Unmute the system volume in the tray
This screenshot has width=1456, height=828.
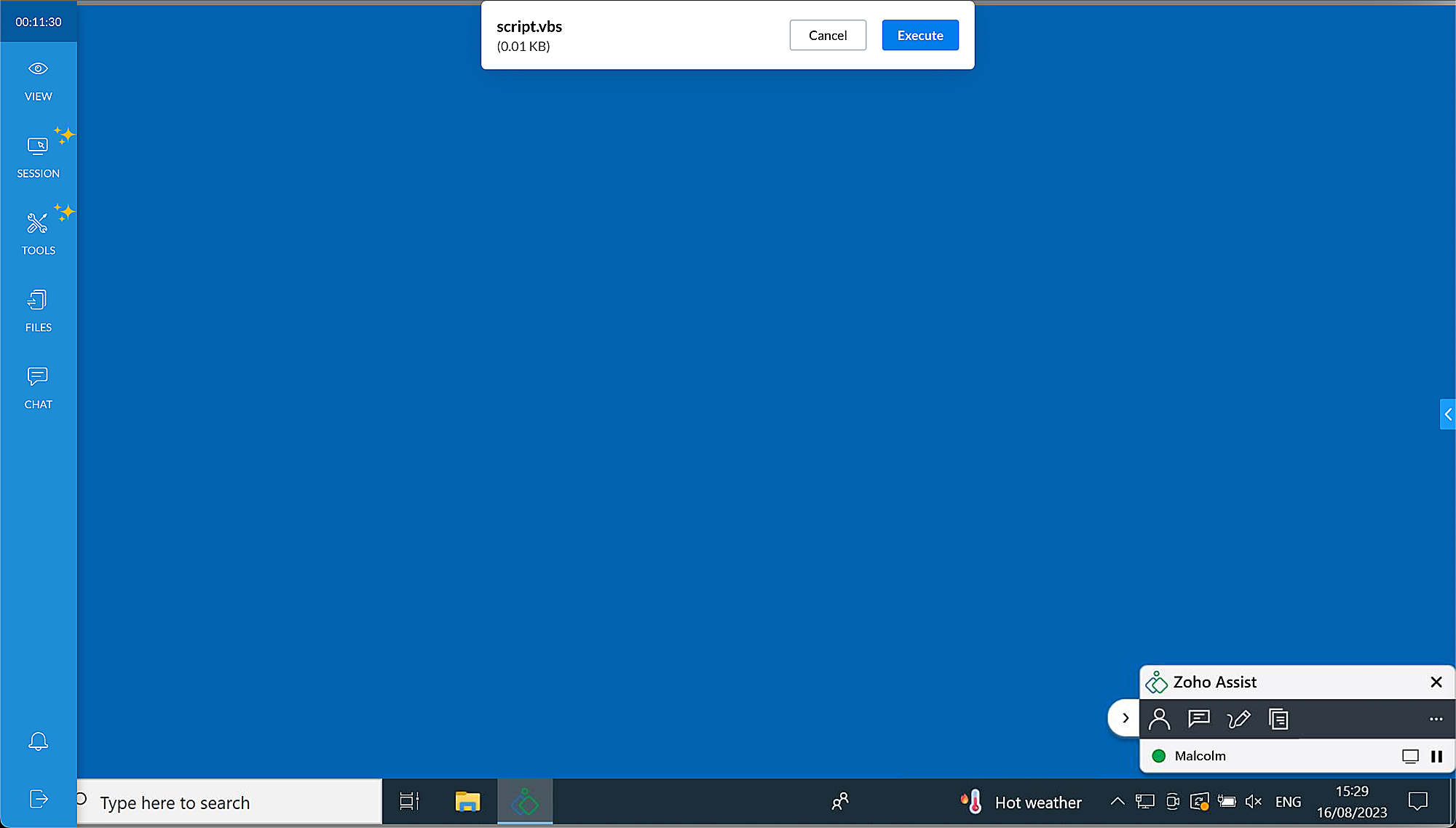pos(1254,801)
